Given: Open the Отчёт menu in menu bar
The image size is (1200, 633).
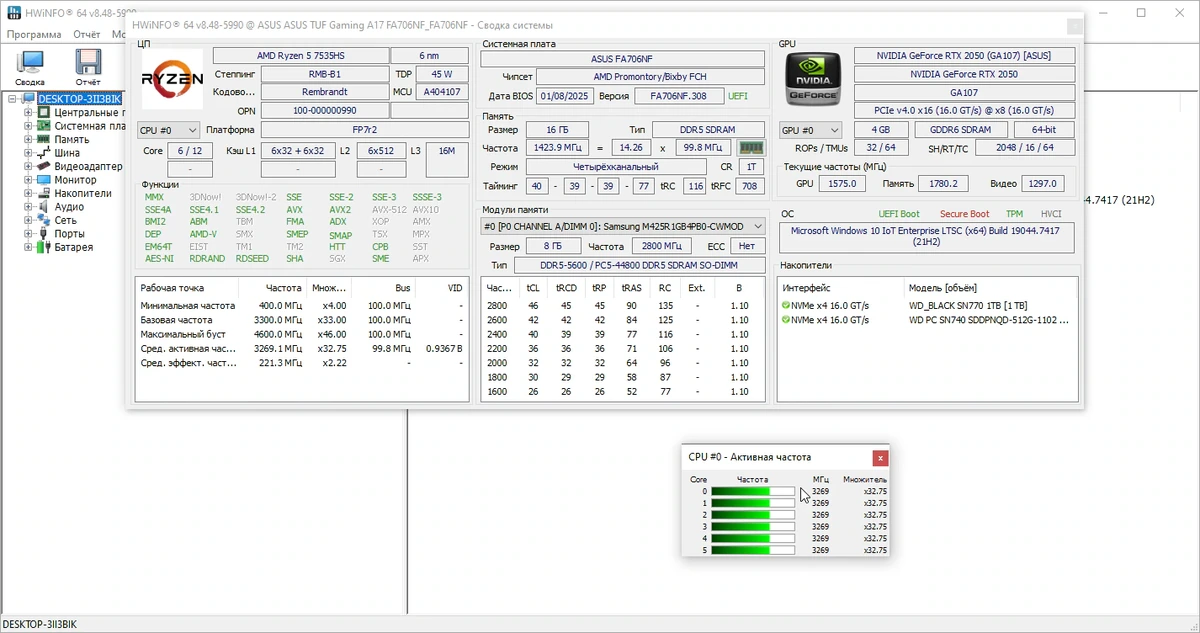Looking at the screenshot, I should pyautogui.click(x=86, y=34).
